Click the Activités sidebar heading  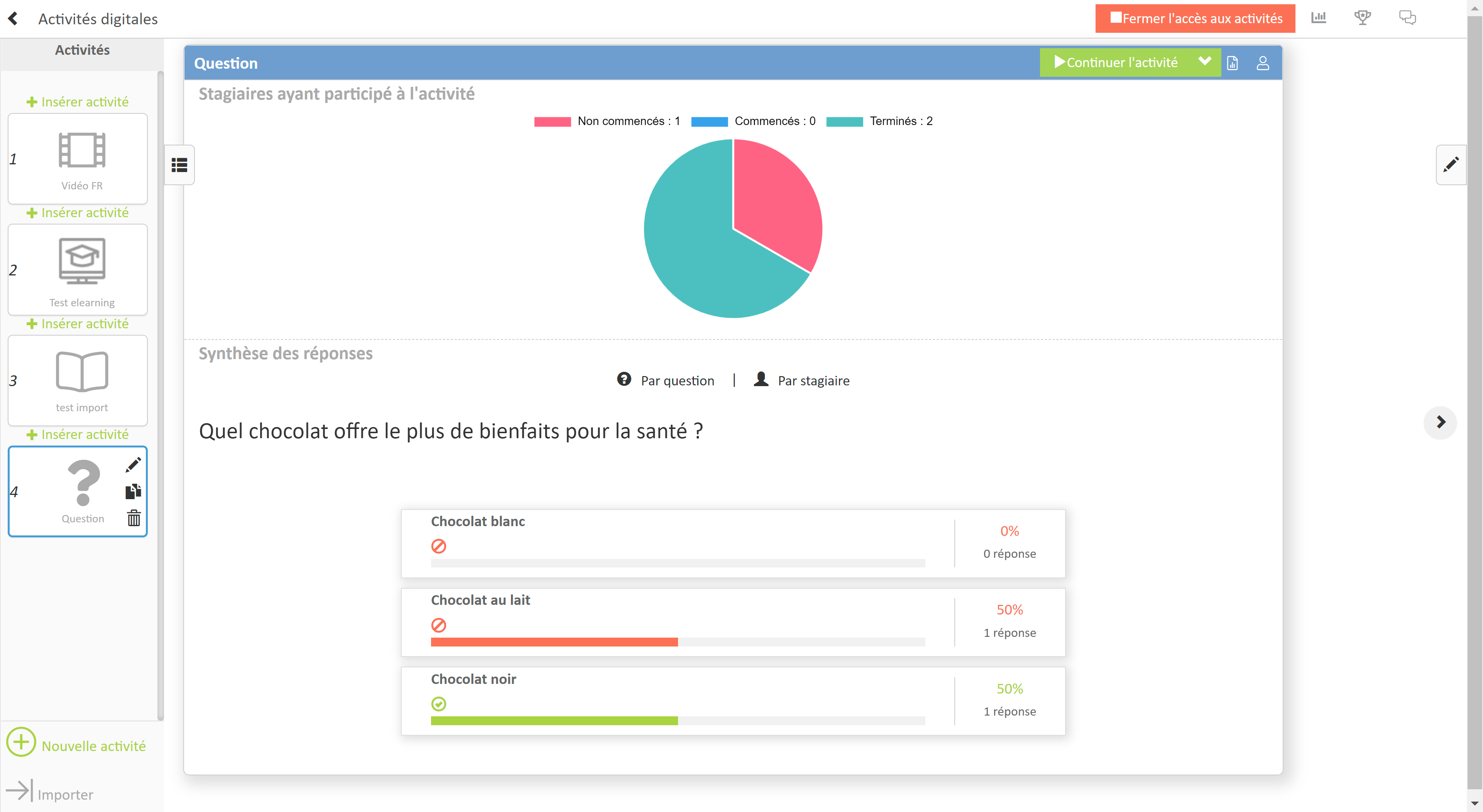pos(82,50)
